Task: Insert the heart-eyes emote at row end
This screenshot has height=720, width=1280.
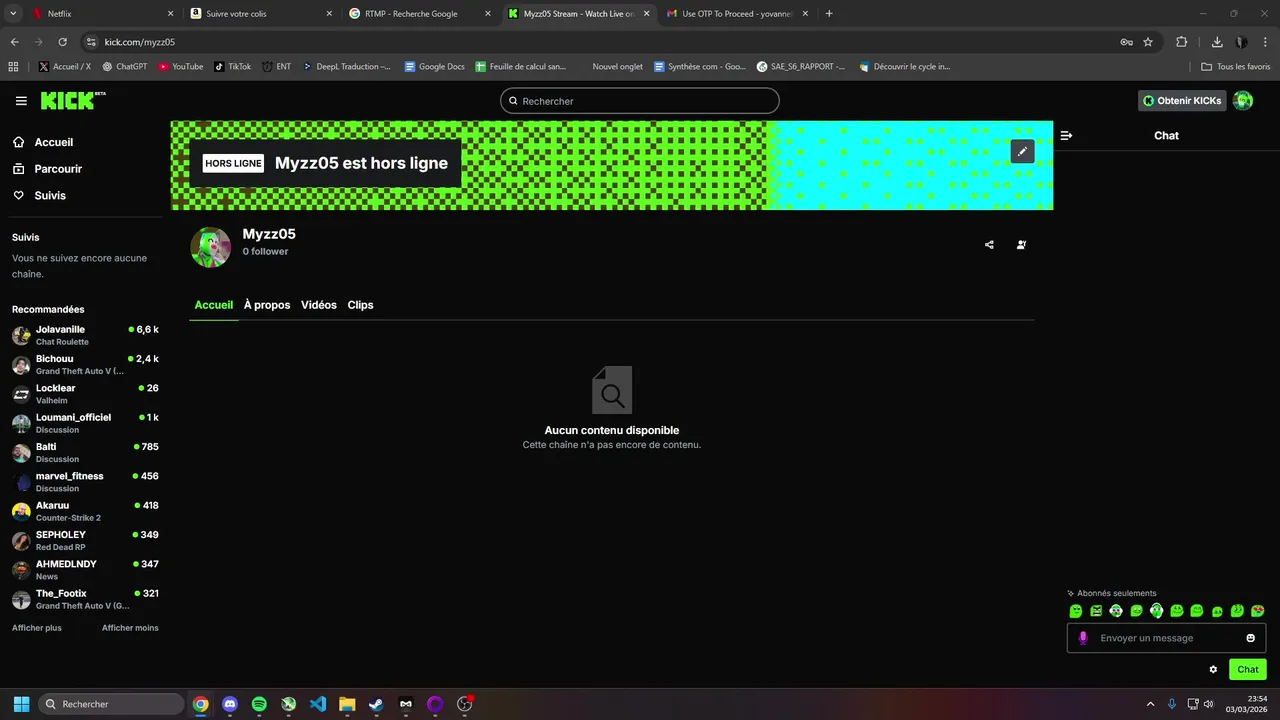Action: click(x=1258, y=611)
